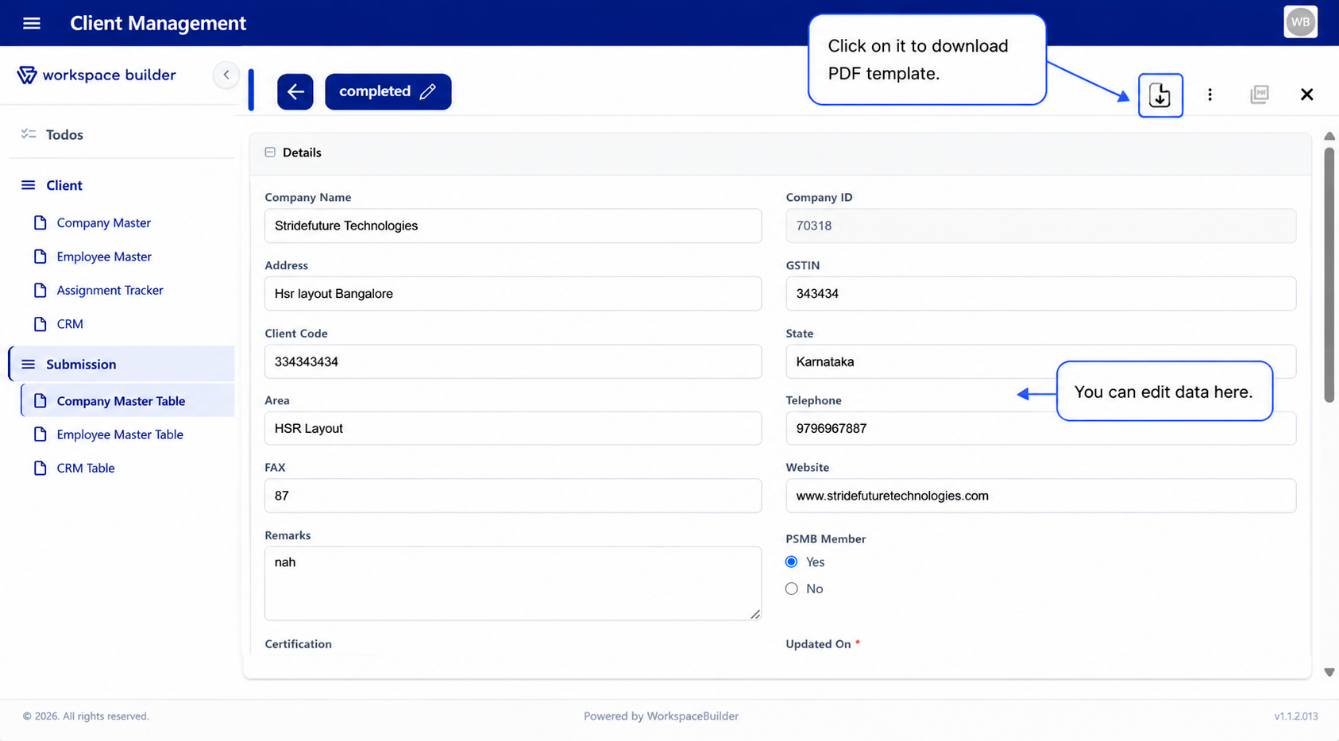This screenshot has height=741, width=1339.
Task: Collapse the sidebar with the chevron button
Action: (x=226, y=75)
